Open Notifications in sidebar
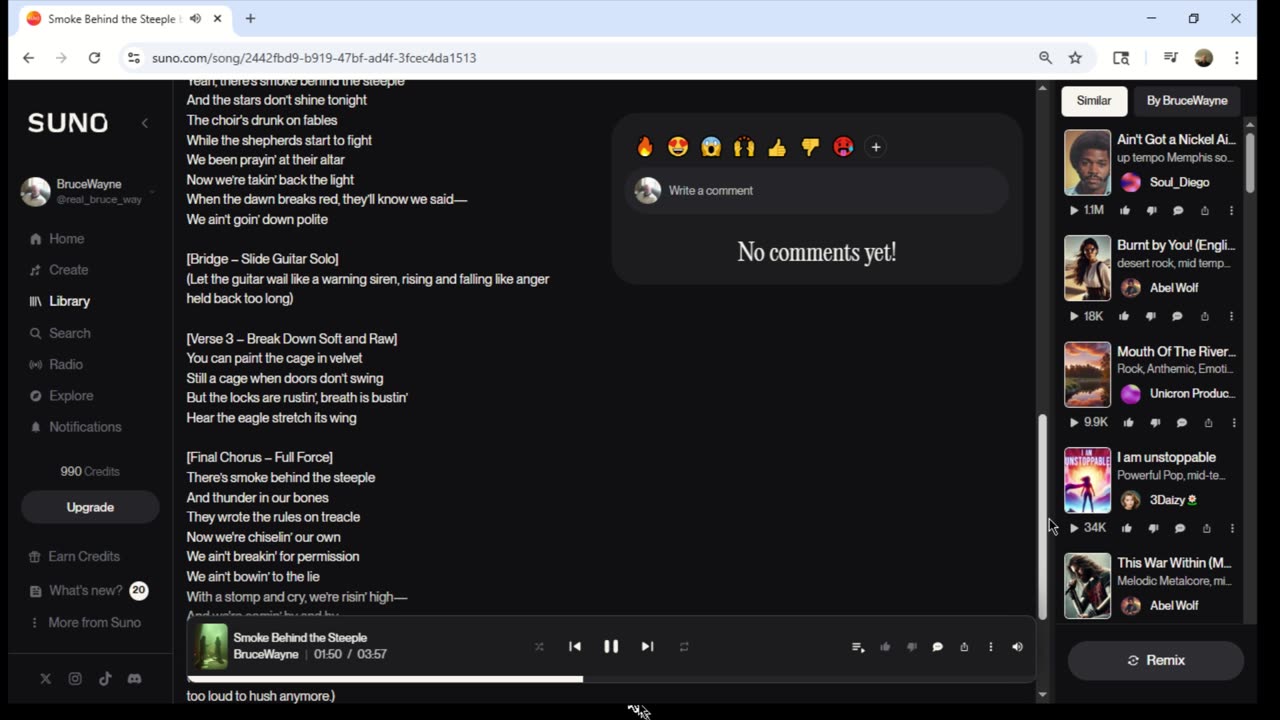Image resolution: width=1280 pixels, height=720 pixels. 75,427
